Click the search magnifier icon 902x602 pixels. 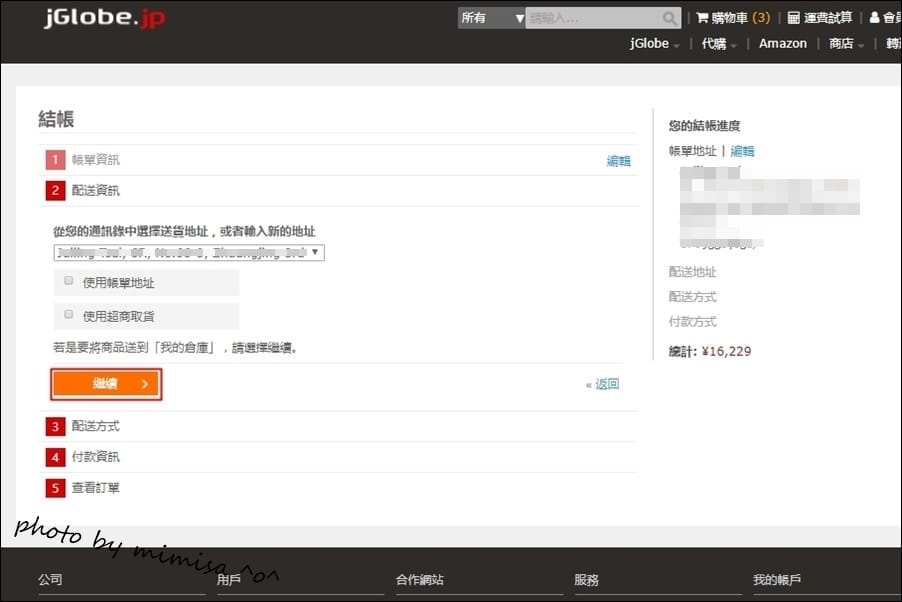click(x=669, y=17)
